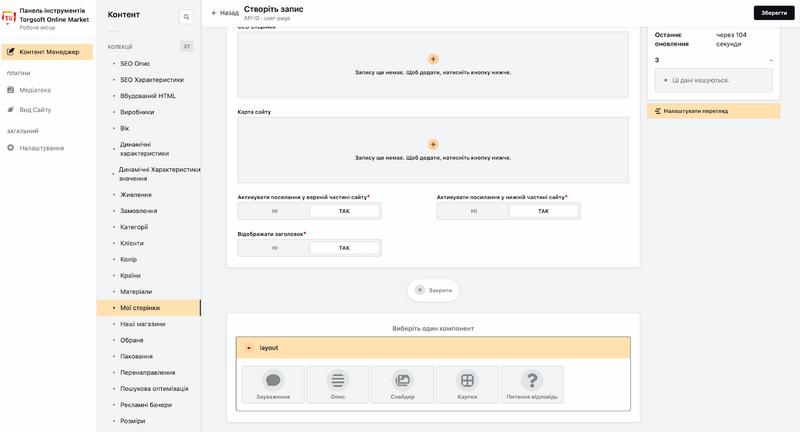Viewport: 800px width, 432px height.
Task: Open Контент Менеджер in sidebar
Action: [47, 52]
